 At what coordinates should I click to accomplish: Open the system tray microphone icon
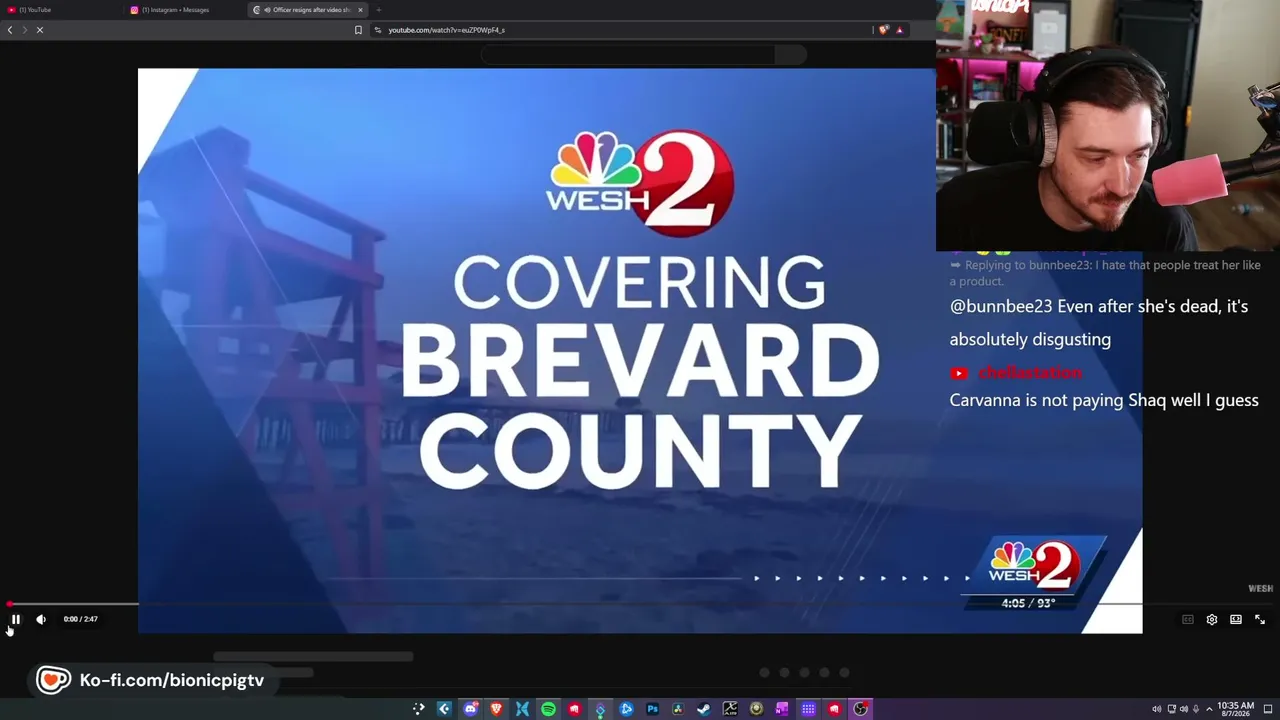click(x=1196, y=709)
